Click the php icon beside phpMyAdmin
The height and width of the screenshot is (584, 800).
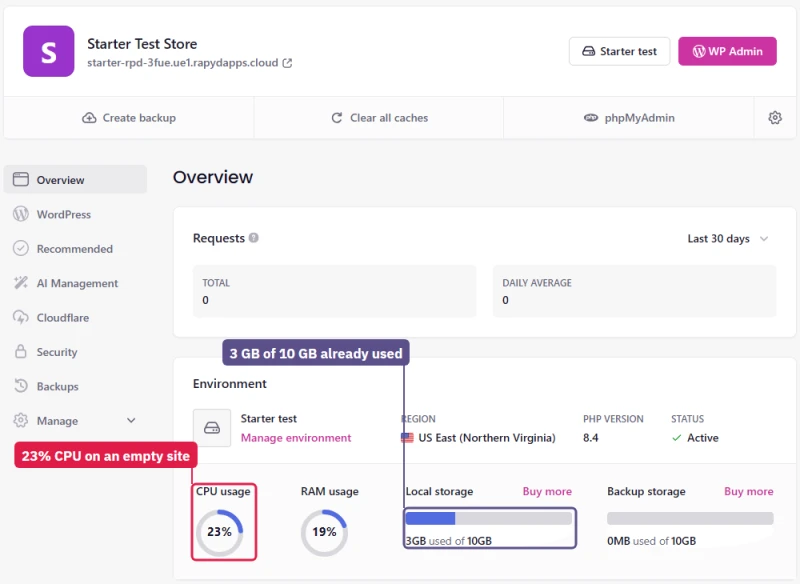pyautogui.click(x=591, y=118)
